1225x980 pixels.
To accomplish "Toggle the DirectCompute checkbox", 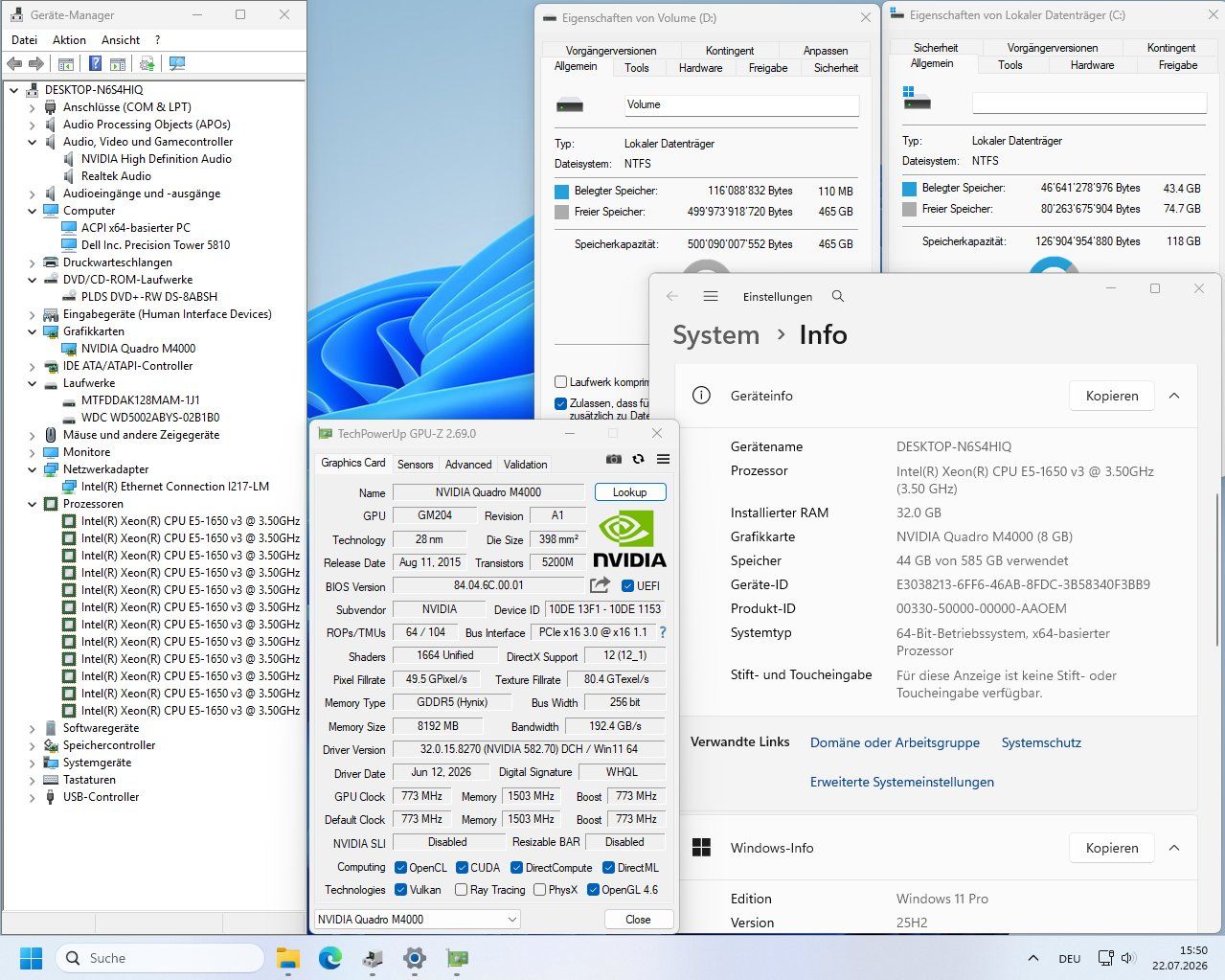I will pyautogui.click(x=516, y=867).
